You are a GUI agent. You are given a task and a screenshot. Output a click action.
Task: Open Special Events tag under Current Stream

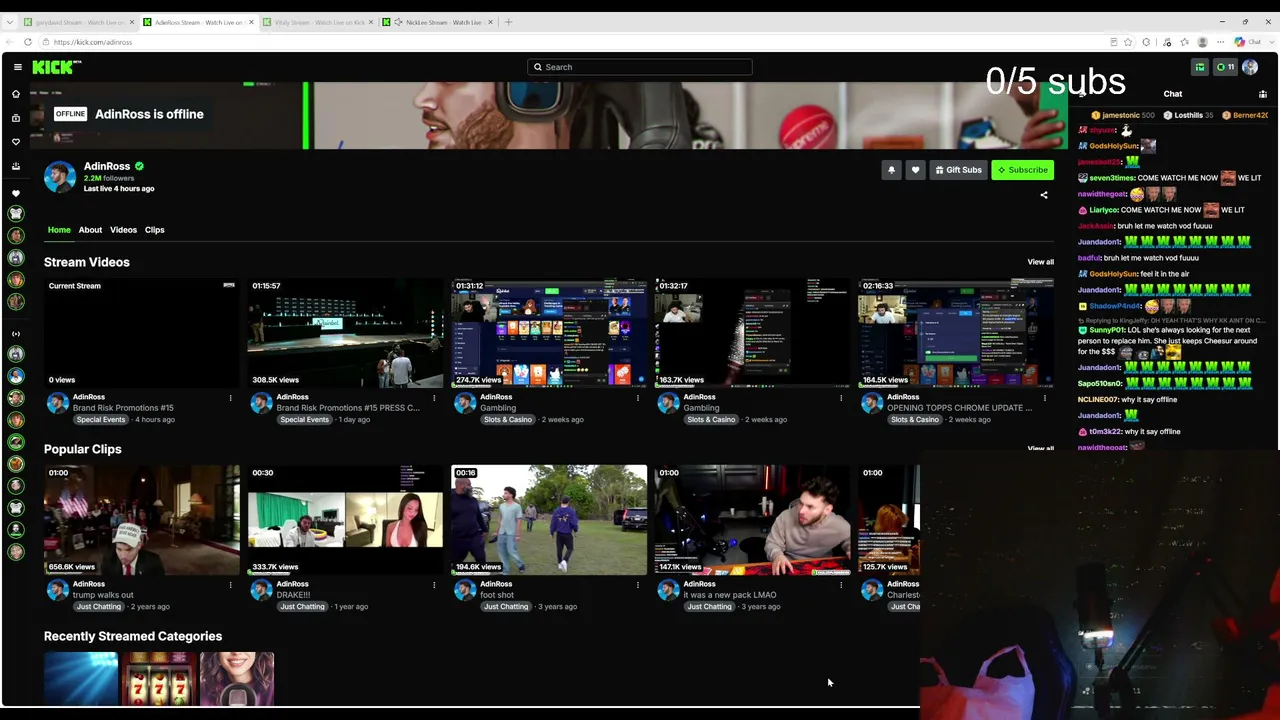101,420
